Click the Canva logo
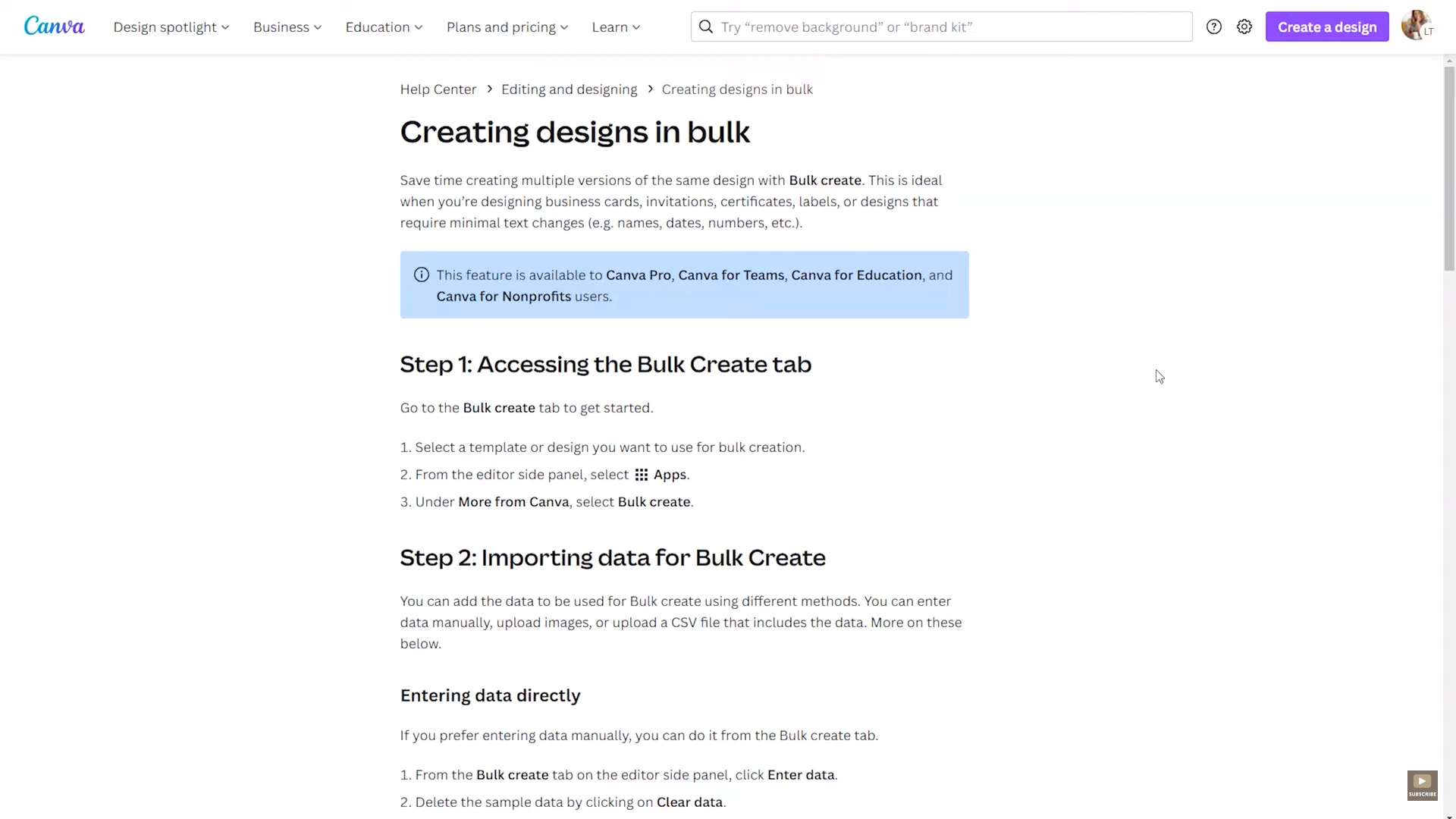This screenshot has height=819, width=1456. (x=54, y=27)
